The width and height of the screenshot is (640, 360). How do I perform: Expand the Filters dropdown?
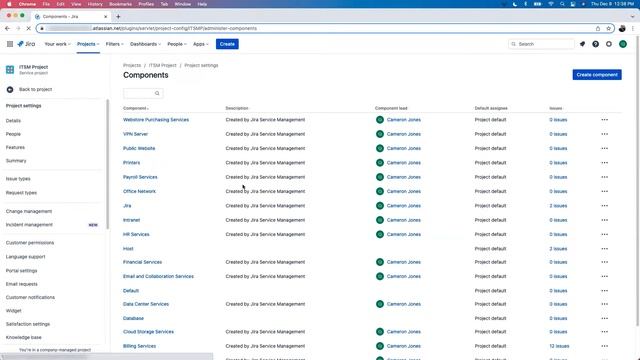(114, 44)
